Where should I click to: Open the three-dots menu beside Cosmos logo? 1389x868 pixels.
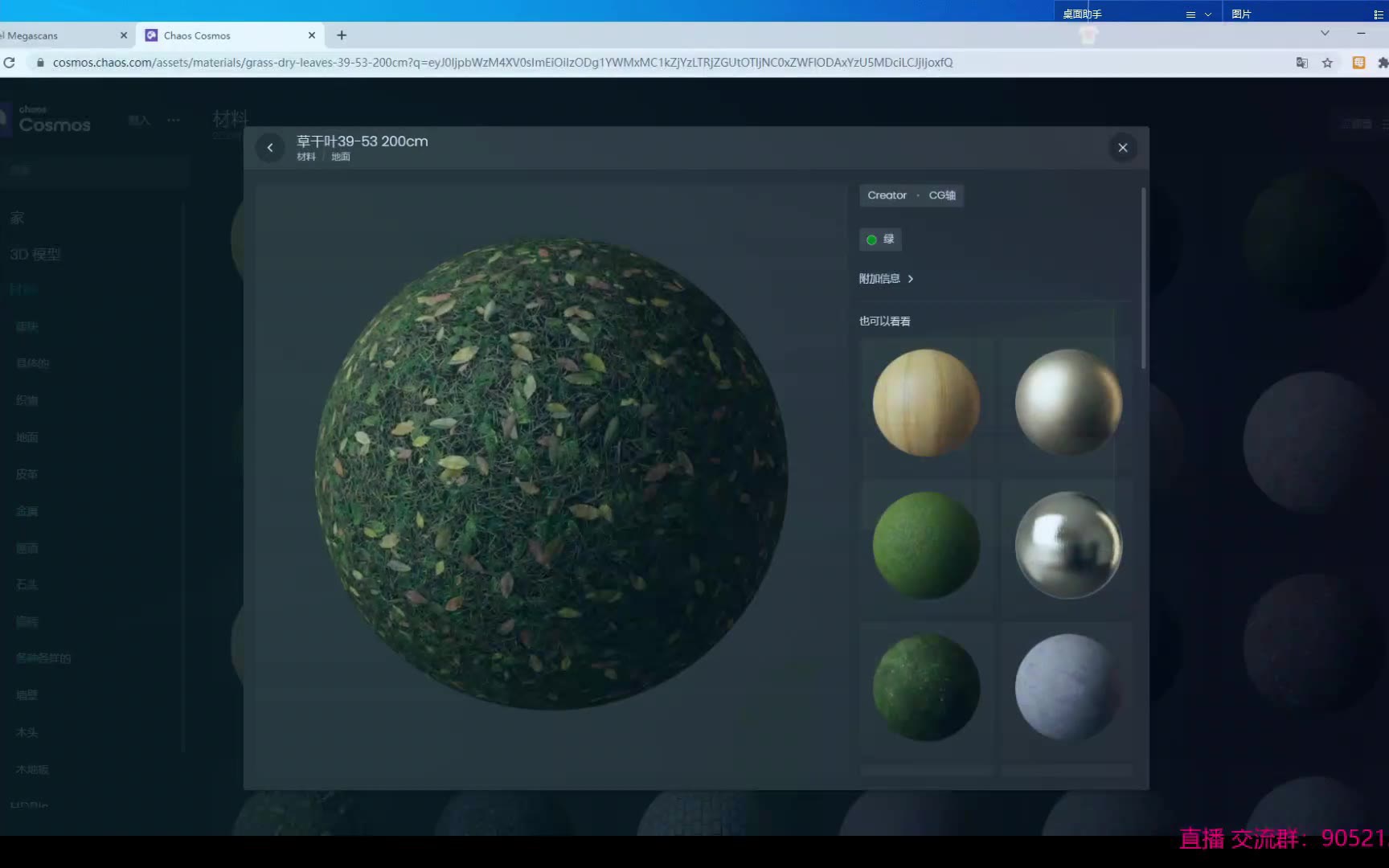174,121
